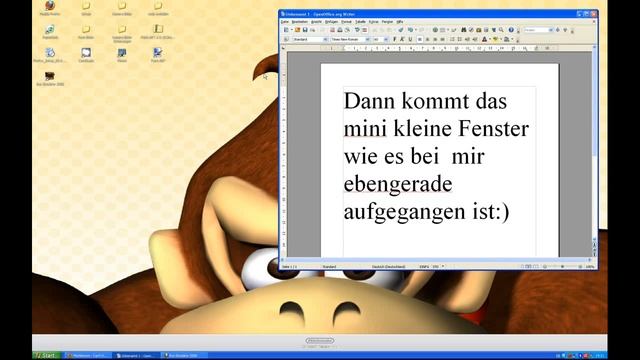Toggle nonprinting characters display
640x360 pixels.
click(494, 30)
